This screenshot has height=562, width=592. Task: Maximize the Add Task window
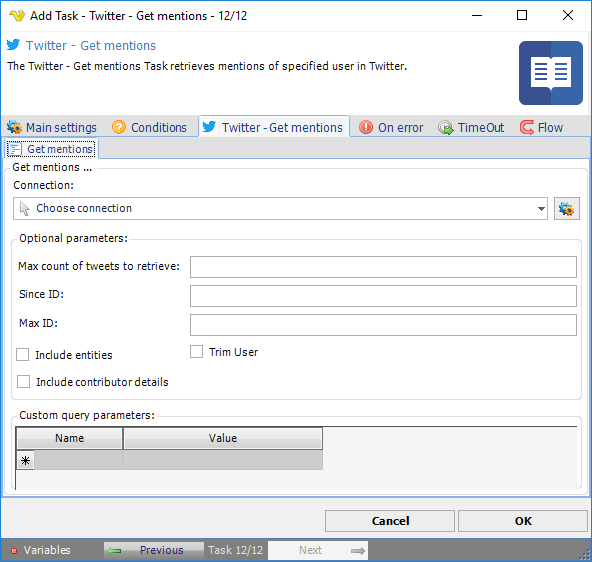tap(522, 15)
